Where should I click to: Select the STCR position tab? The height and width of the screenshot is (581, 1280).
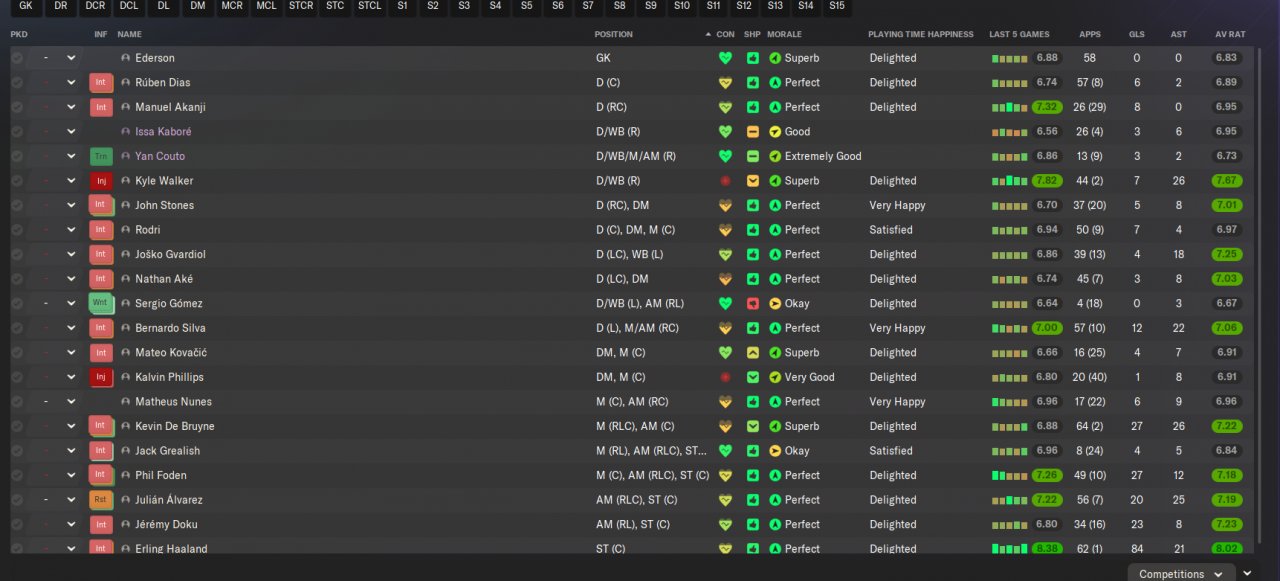pos(301,6)
